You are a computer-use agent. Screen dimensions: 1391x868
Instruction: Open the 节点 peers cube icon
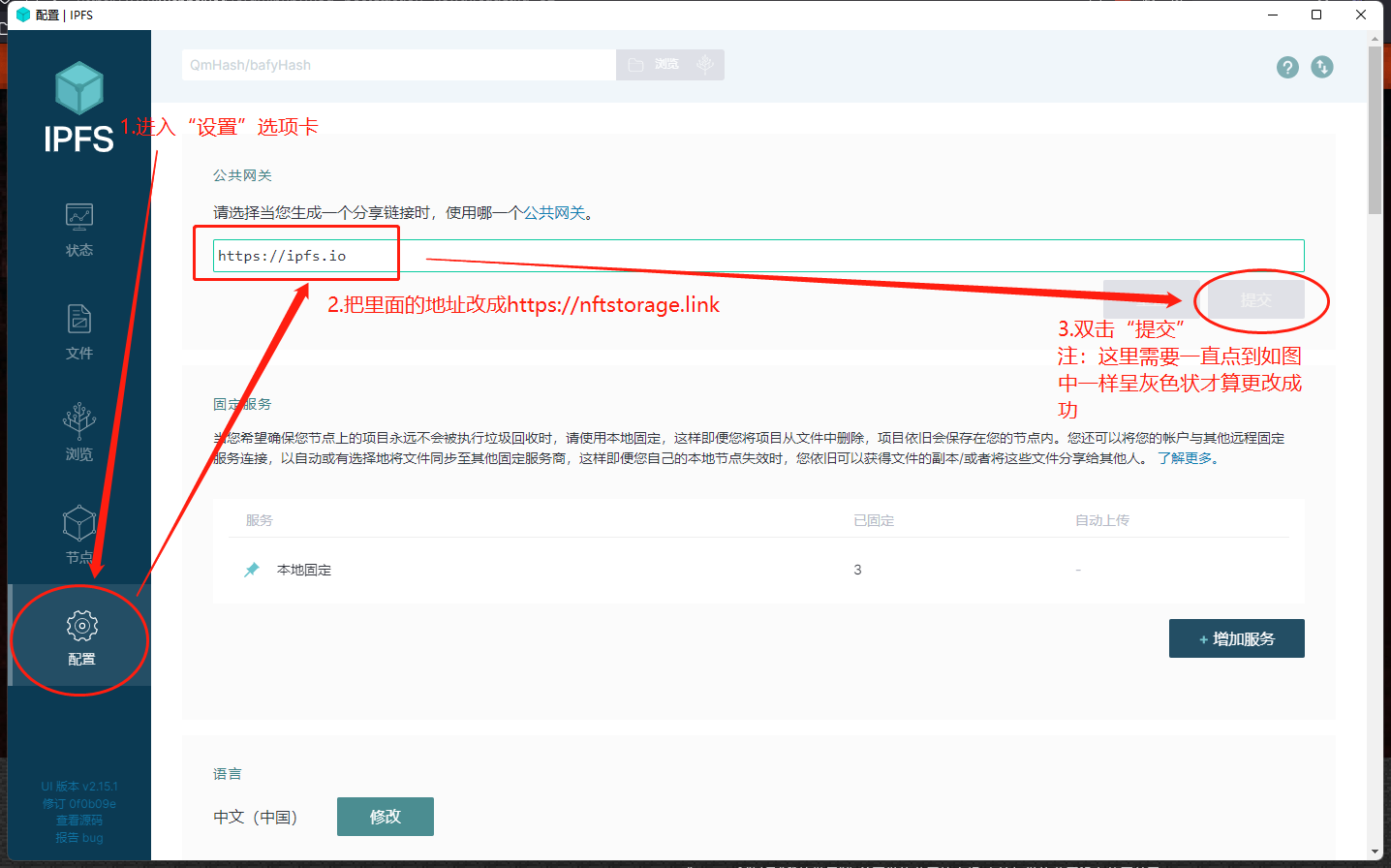pyautogui.click(x=79, y=524)
